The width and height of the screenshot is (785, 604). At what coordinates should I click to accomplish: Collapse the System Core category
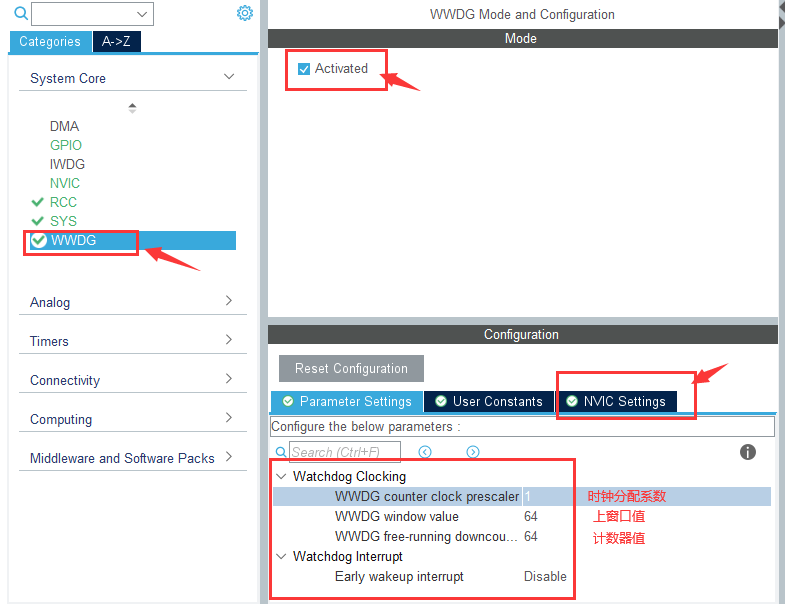(229, 77)
